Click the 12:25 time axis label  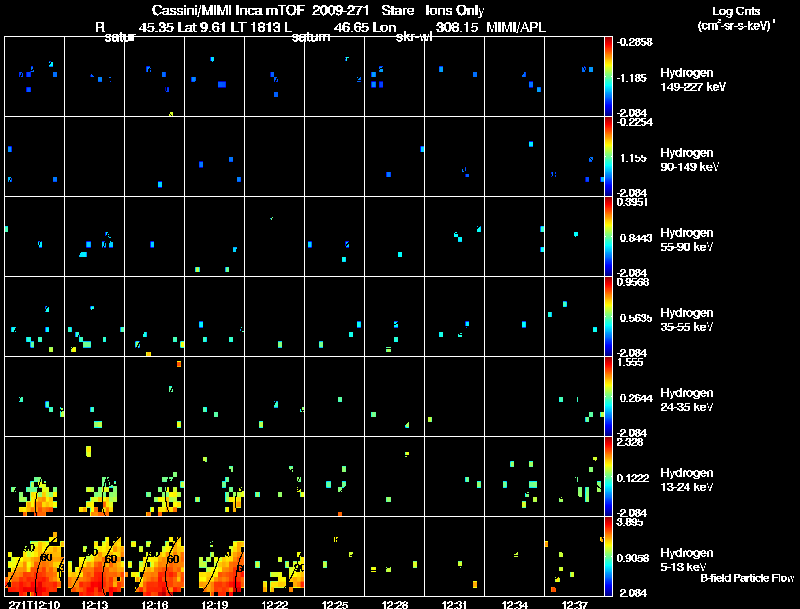pyautogui.click(x=335, y=604)
